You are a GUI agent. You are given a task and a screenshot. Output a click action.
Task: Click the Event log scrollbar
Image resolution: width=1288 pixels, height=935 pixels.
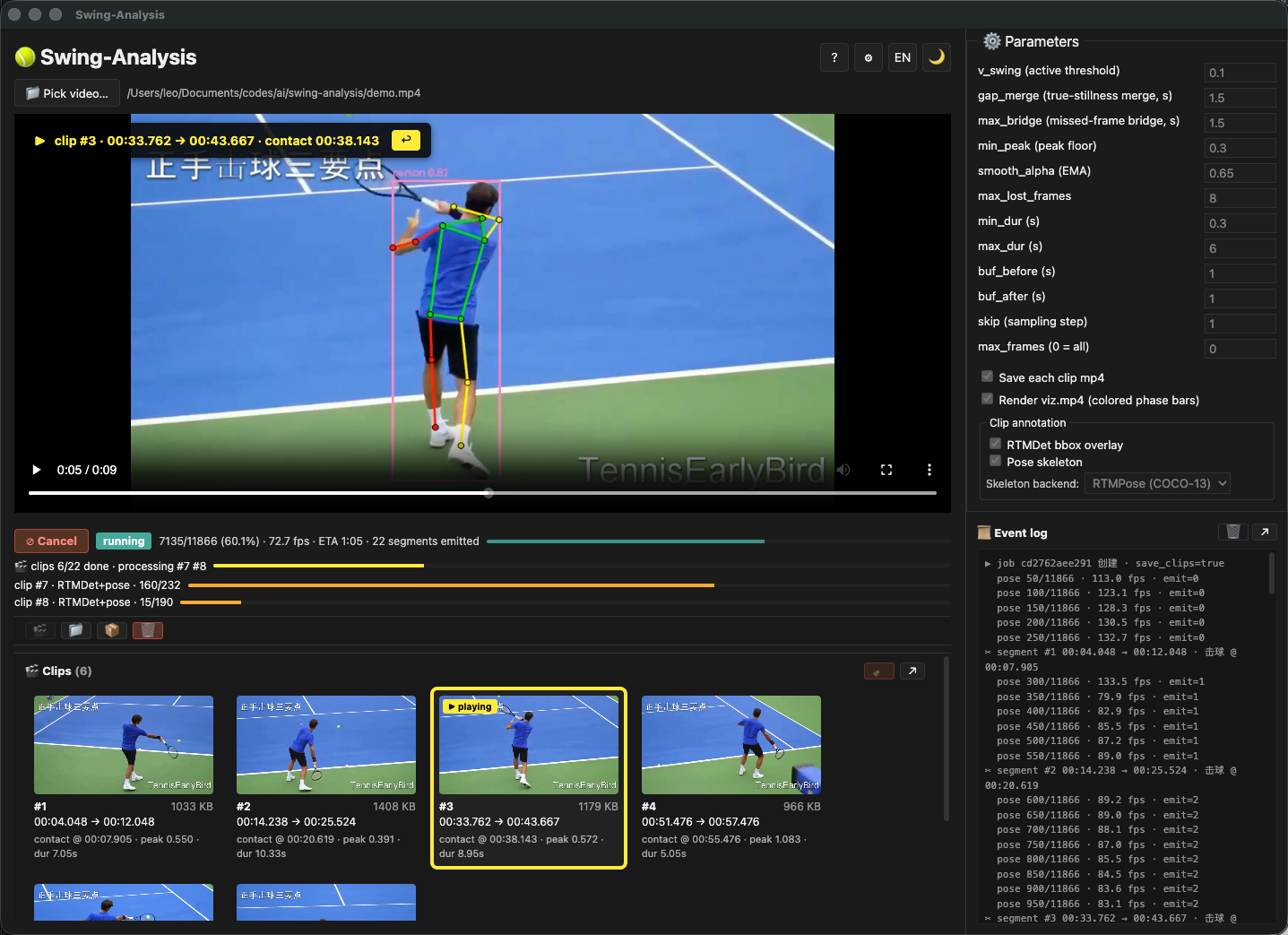coord(1272,574)
